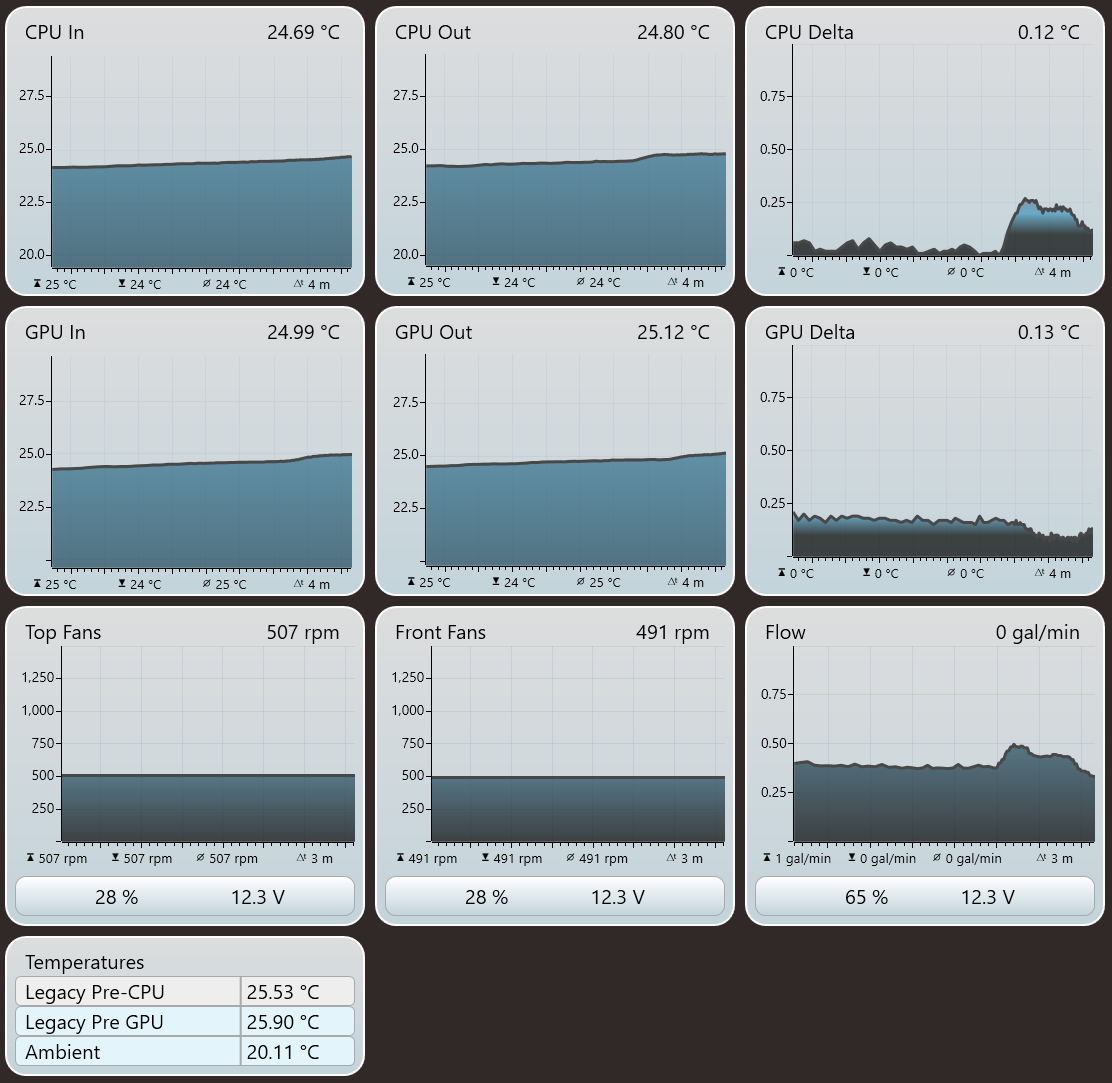Click the minimum rpm icon under Front Fans chart

tap(485, 857)
